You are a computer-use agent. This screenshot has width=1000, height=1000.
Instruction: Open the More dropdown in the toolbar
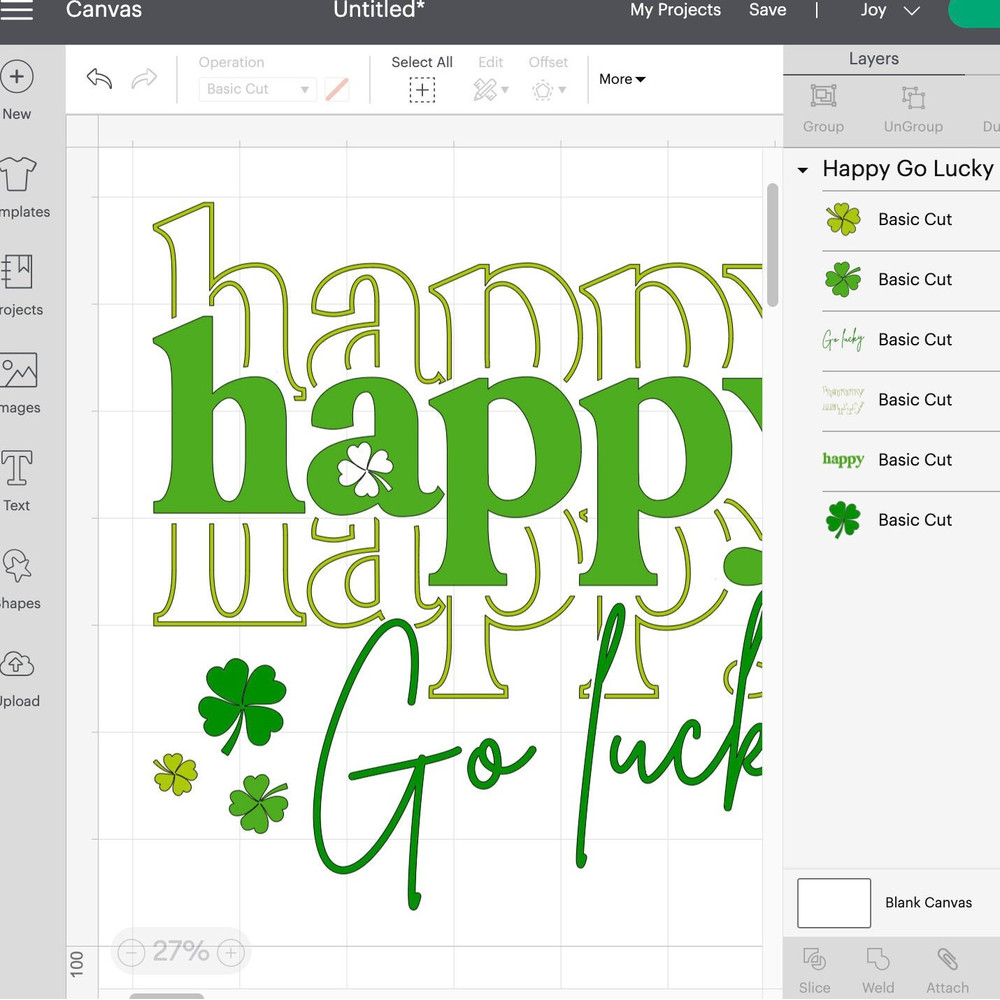(622, 79)
